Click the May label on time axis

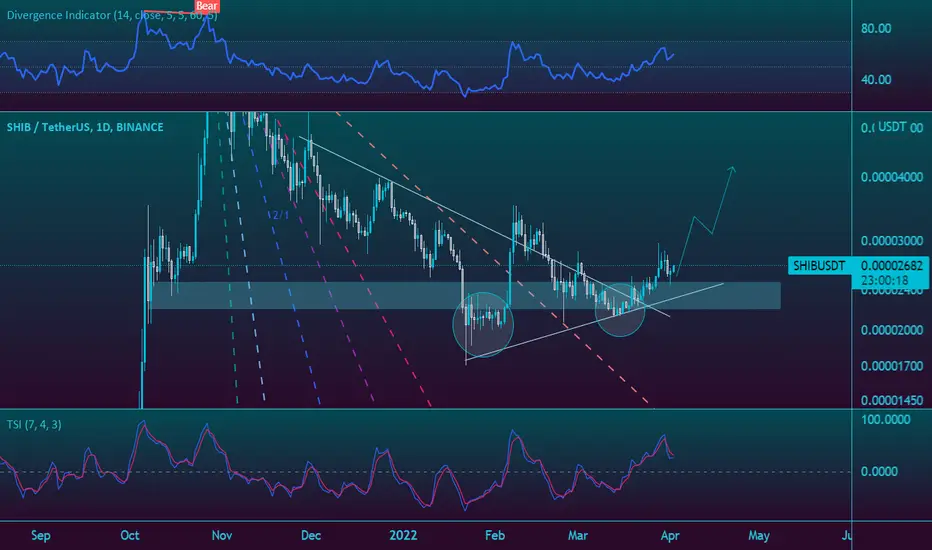click(x=759, y=536)
